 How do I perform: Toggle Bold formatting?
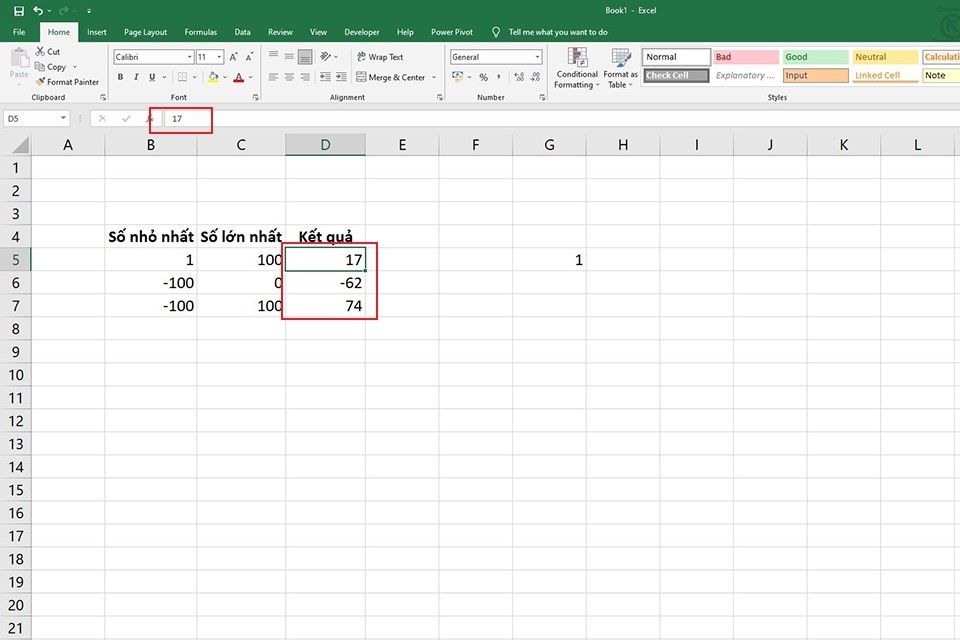pyautogui.click(x=121, y=77)
